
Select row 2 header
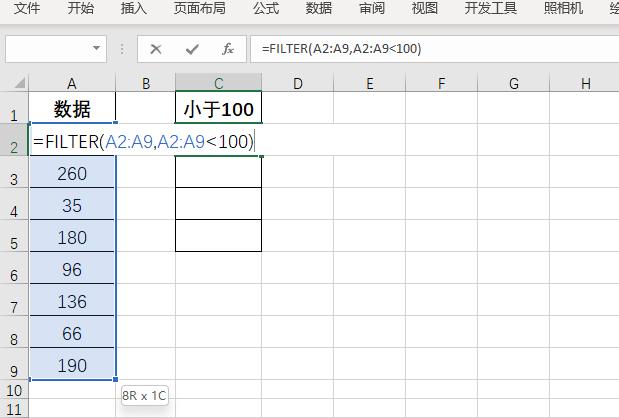(x=14, y=140)
